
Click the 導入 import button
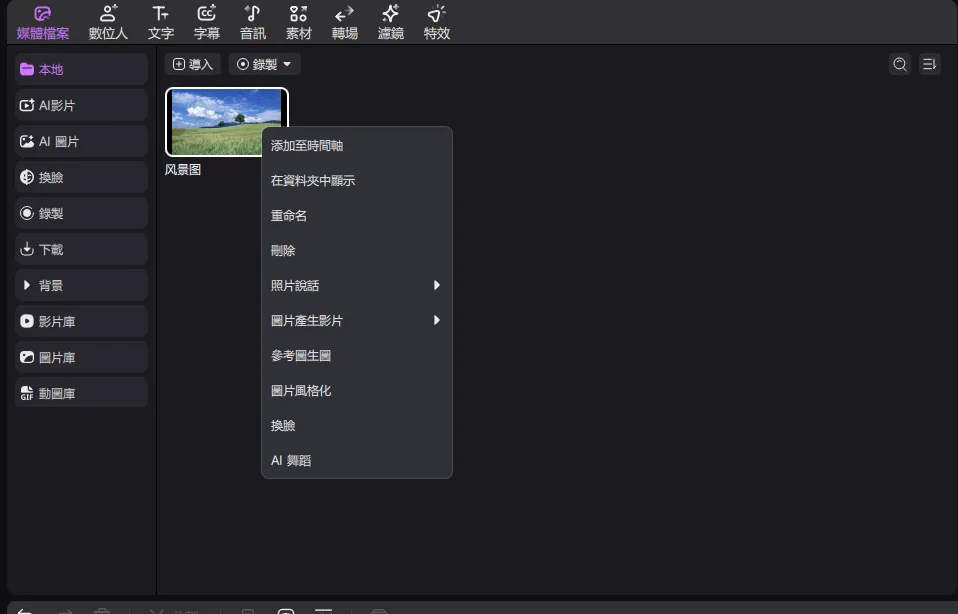(x=193, y=64)
